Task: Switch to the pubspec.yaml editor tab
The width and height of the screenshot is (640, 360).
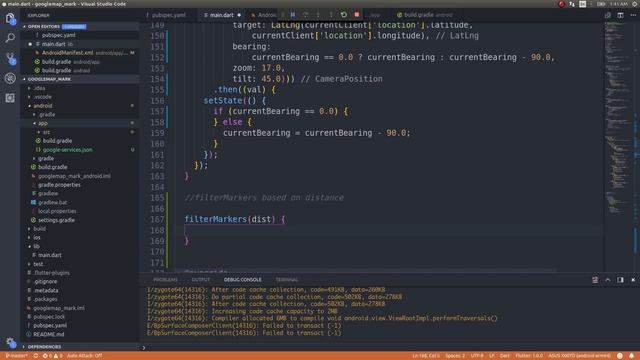Action: coord(169,15)
